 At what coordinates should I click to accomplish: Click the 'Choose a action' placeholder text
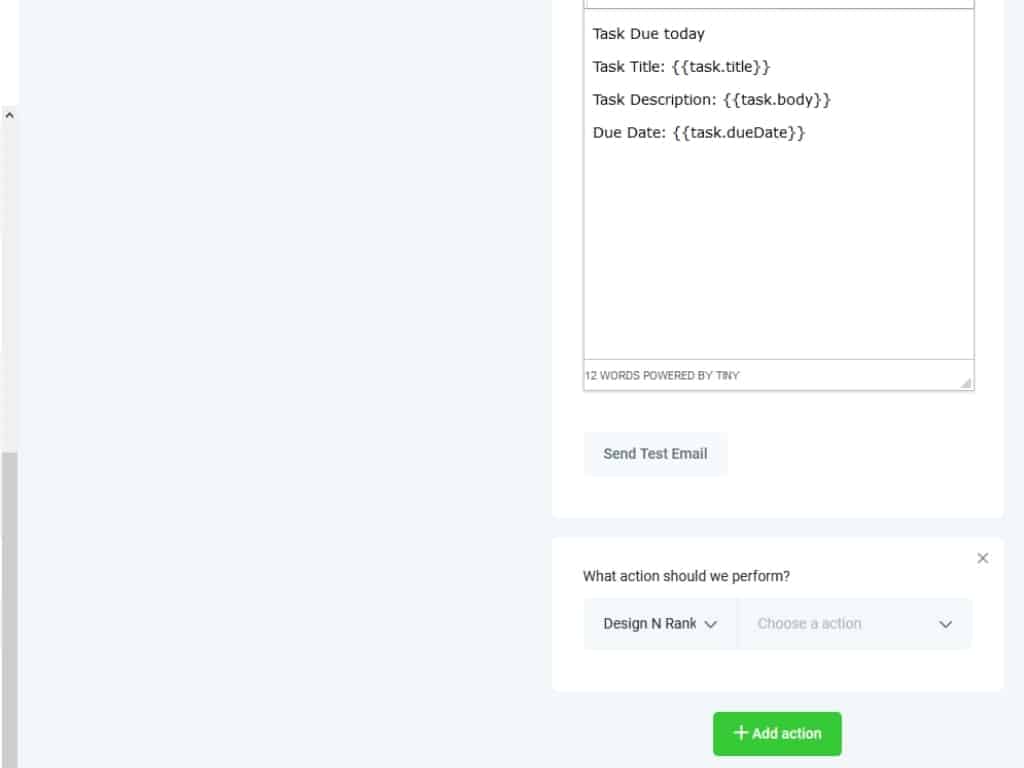[x=809, y=624]
